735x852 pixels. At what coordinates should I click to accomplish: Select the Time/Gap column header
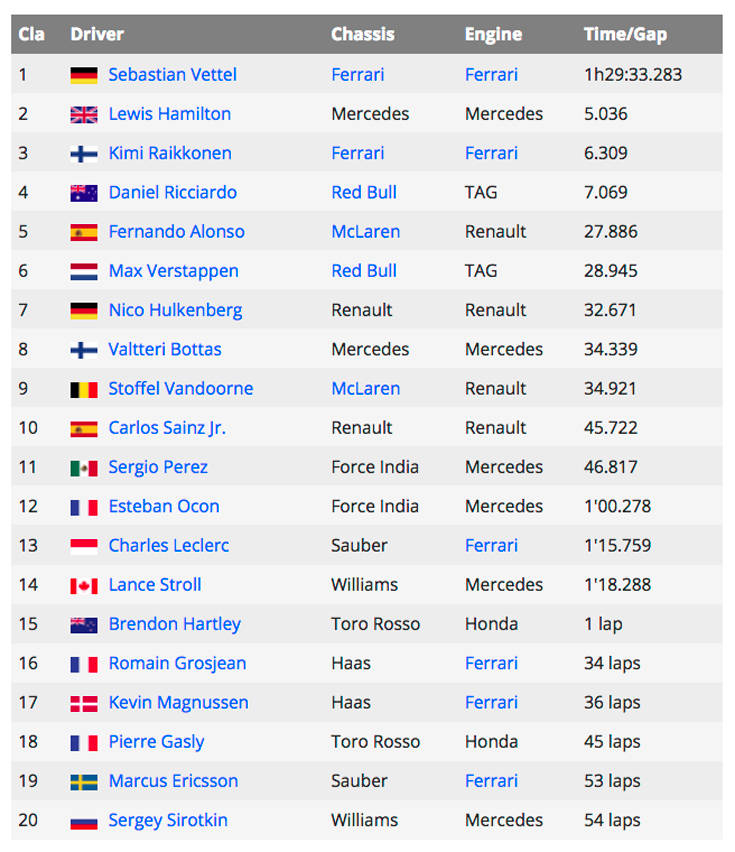625,34
